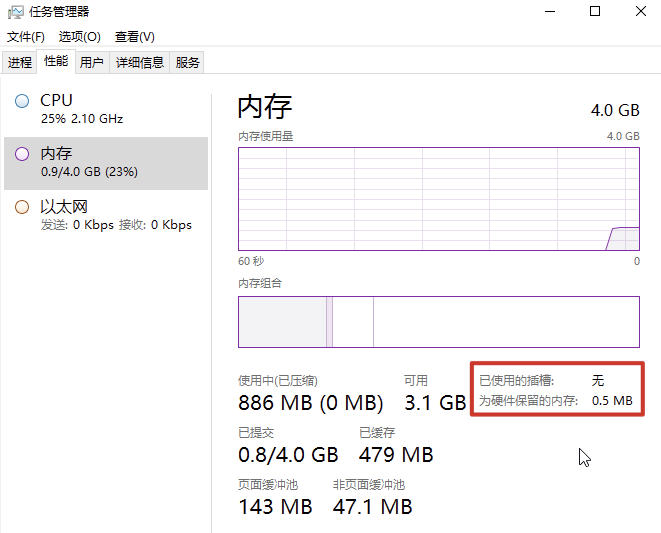Viewport: 661px width, 533px height.
Task: Select the blue CPU circle icon
Action: pyautogui.click(x=22, y=101)
